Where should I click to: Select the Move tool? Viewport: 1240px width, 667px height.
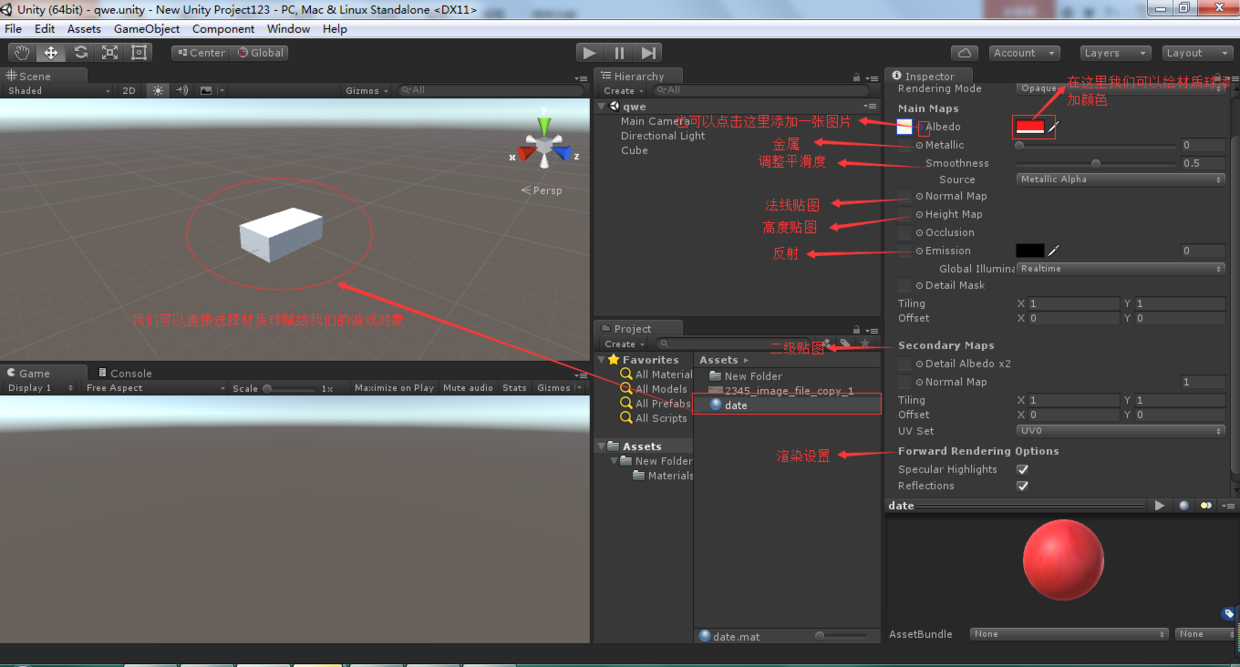(51, 53)
